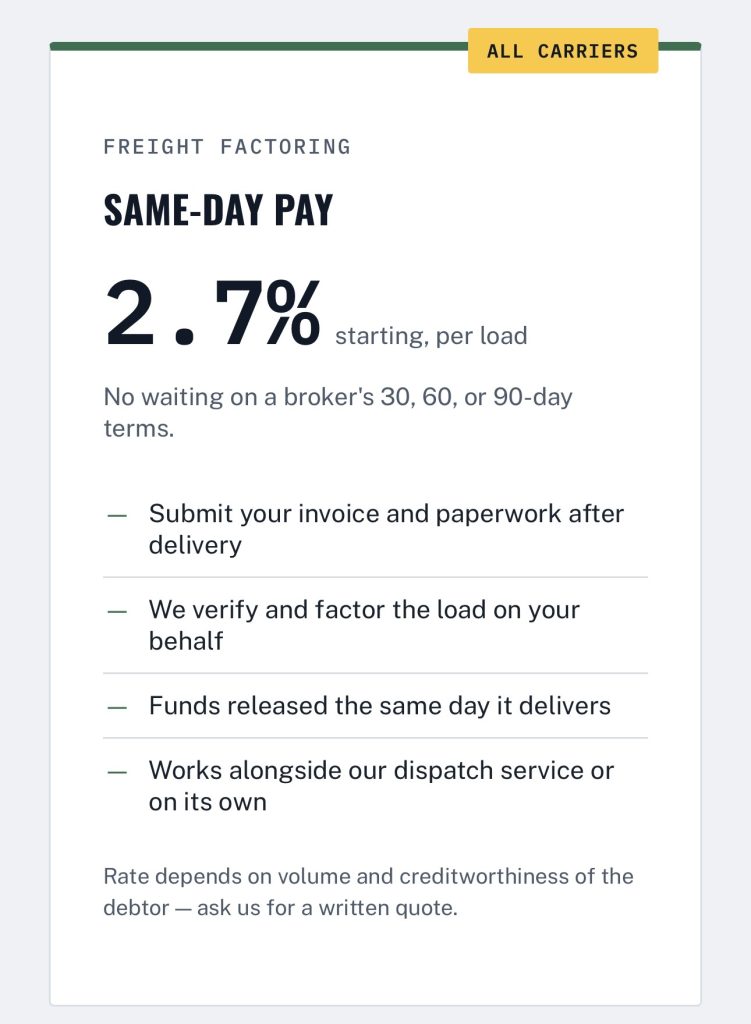This screenshot has height=1024, width=751.
Task: Click the word 'behalf' in second item
Action: 186,641
